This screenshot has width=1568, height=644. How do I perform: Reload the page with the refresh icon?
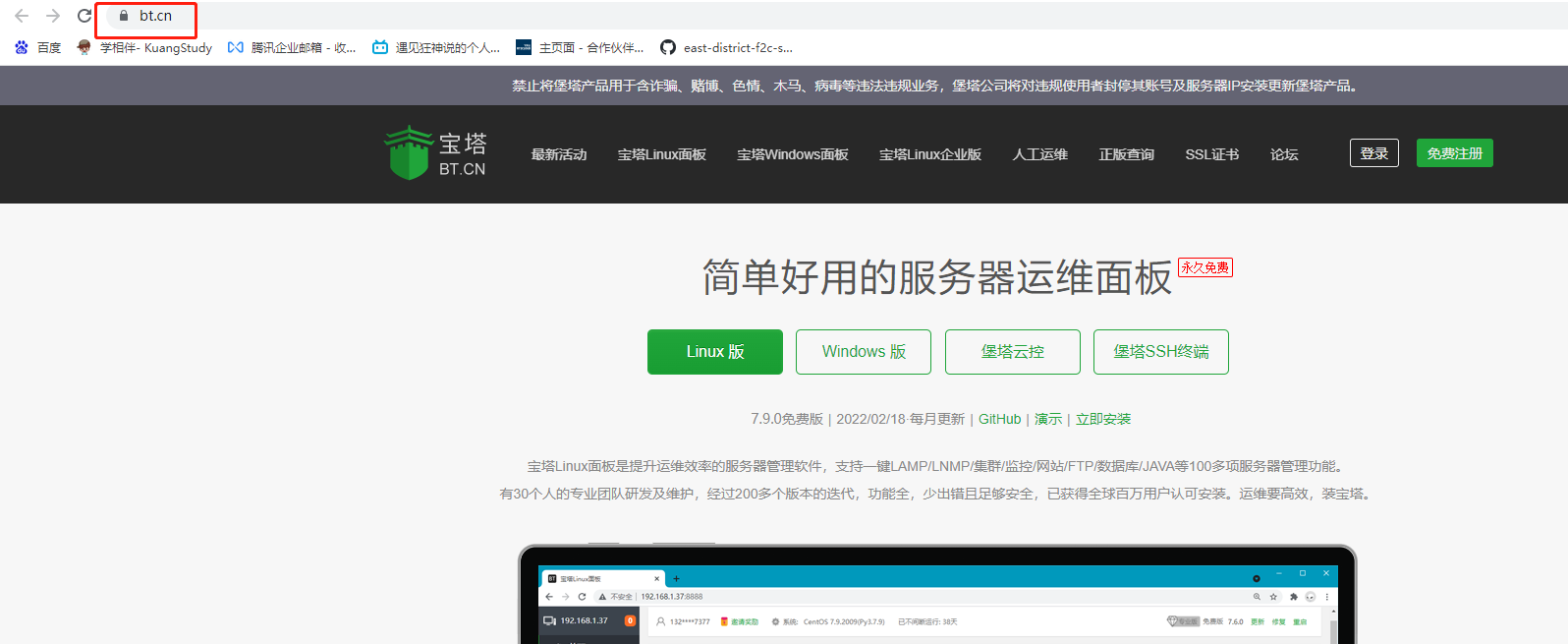tap(84, 16)
